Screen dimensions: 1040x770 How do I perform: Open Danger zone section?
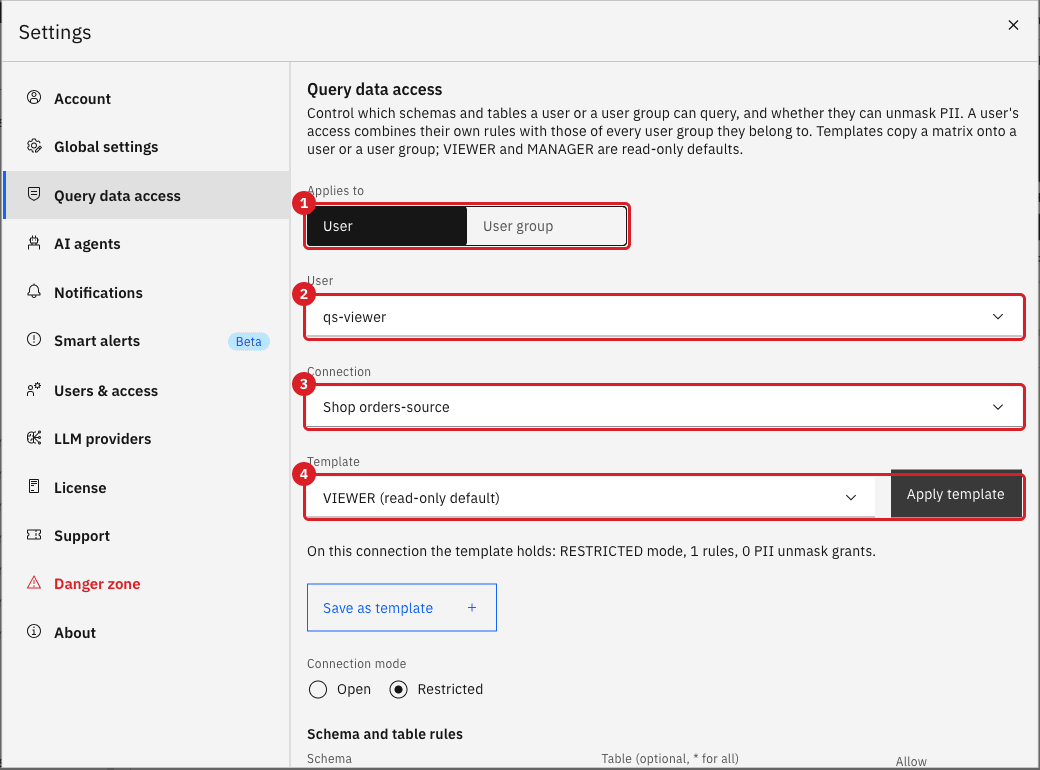coord(146,584)
